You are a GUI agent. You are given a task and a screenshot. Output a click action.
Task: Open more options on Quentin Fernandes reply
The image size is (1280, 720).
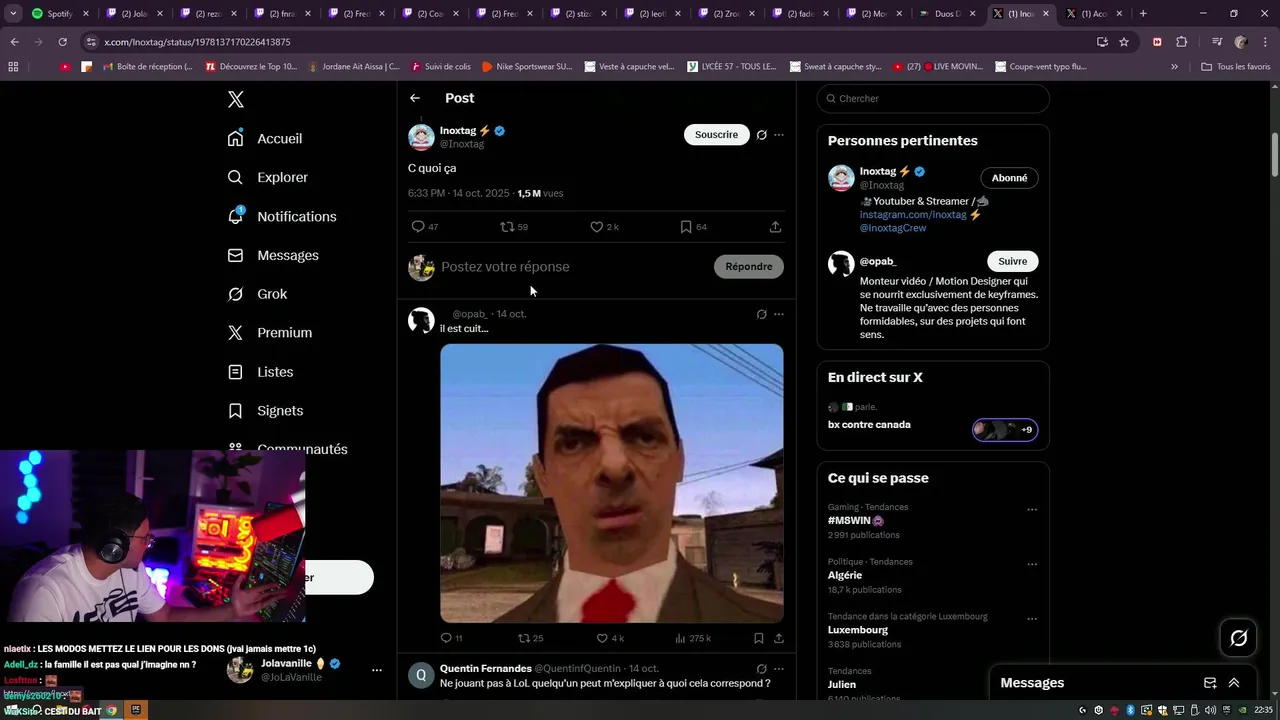779,668
